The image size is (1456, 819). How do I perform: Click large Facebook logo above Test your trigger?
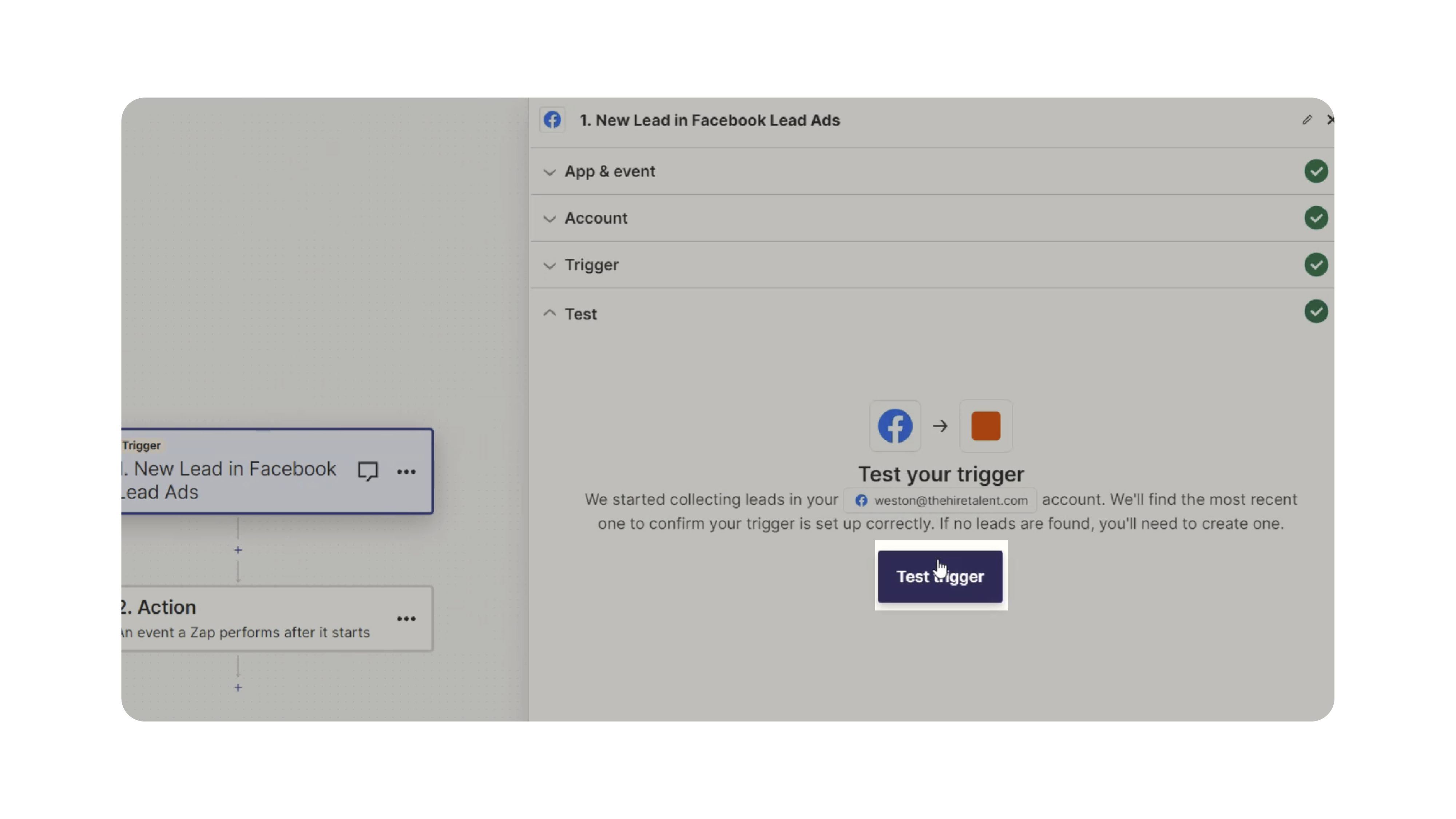click(895, 426)
